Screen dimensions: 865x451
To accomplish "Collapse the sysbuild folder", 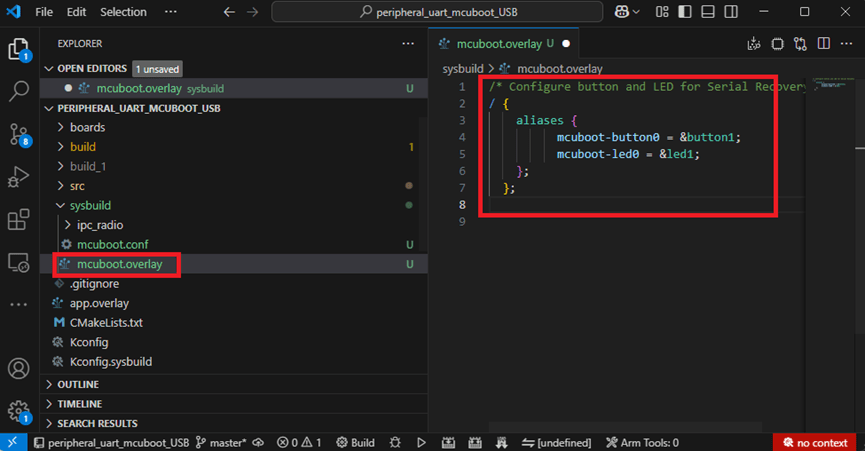I will coord(89,205).
